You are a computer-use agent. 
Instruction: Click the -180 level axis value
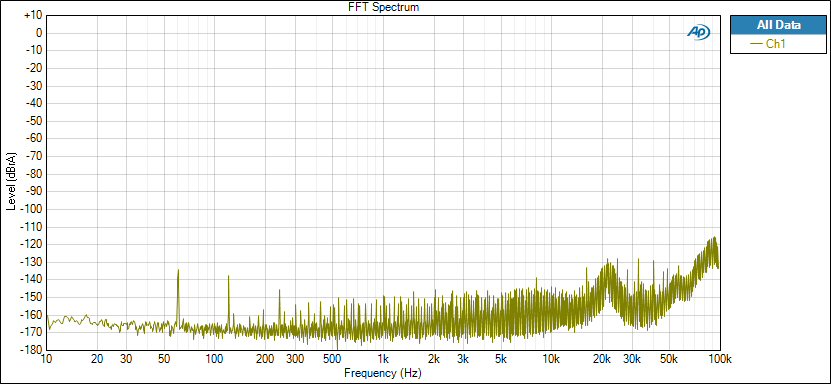point(32,350)
